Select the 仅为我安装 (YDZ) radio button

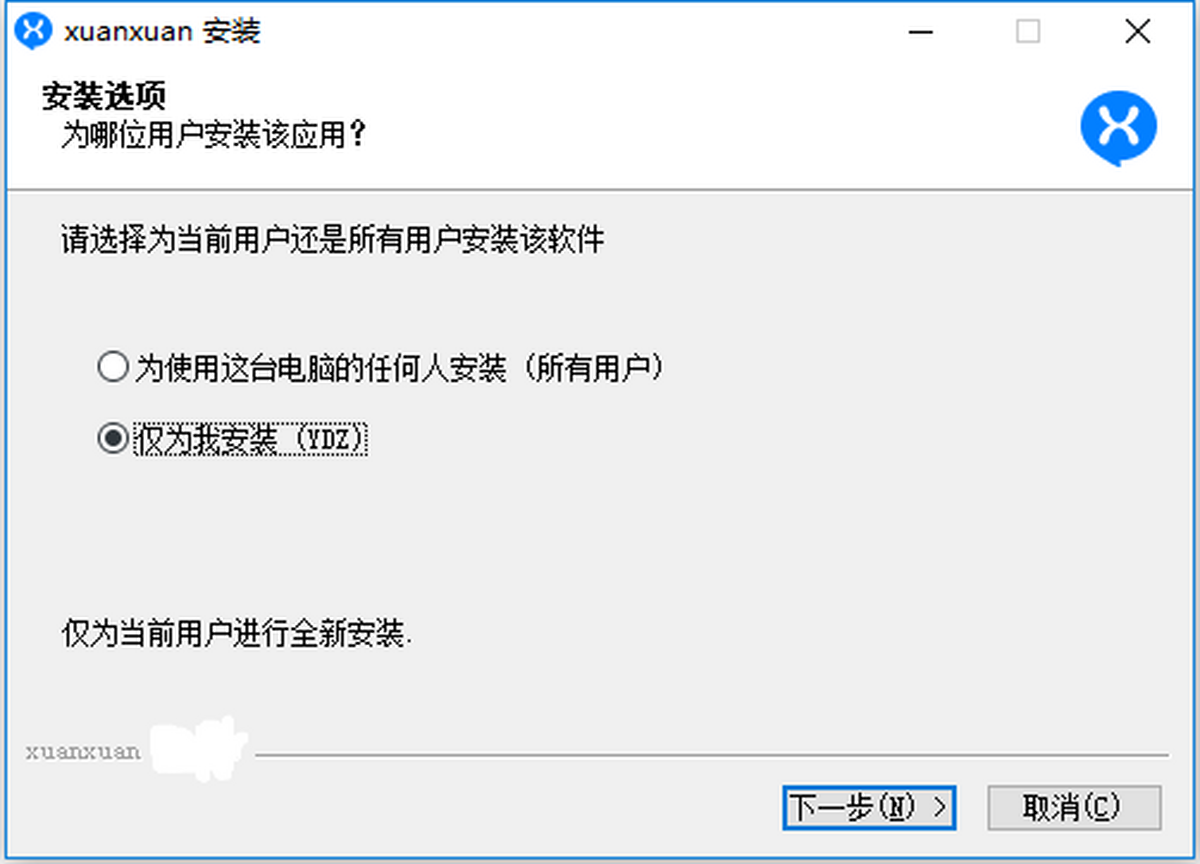click(x=112, y=439)
